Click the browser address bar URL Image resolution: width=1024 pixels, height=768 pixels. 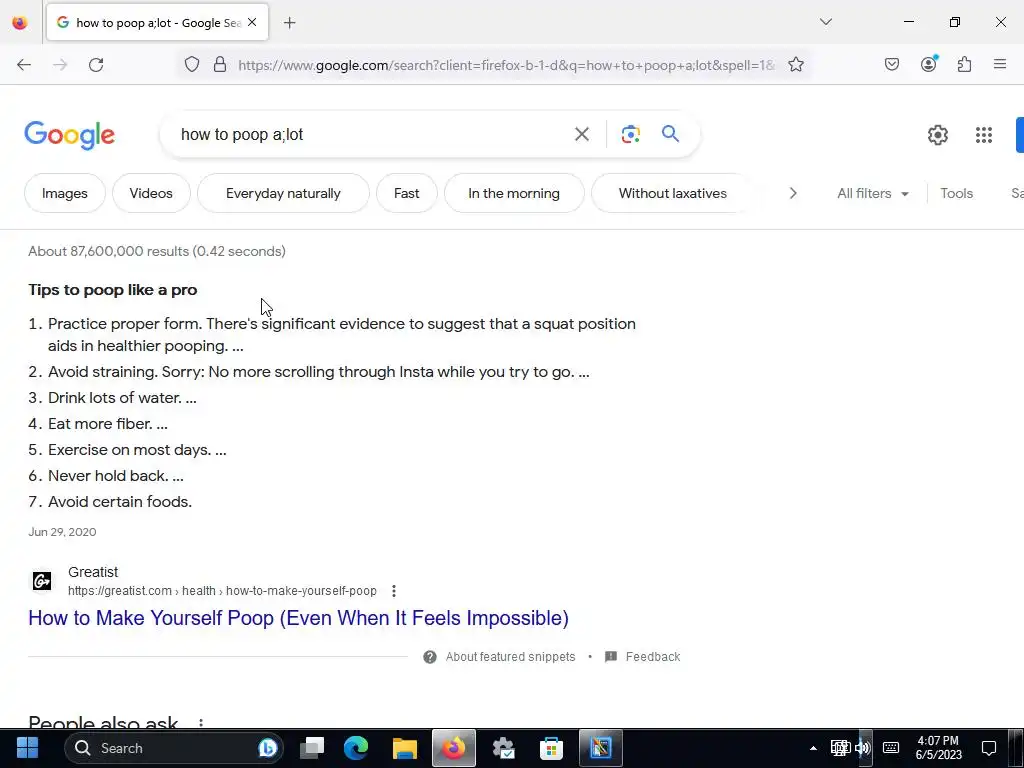[506, 65]
